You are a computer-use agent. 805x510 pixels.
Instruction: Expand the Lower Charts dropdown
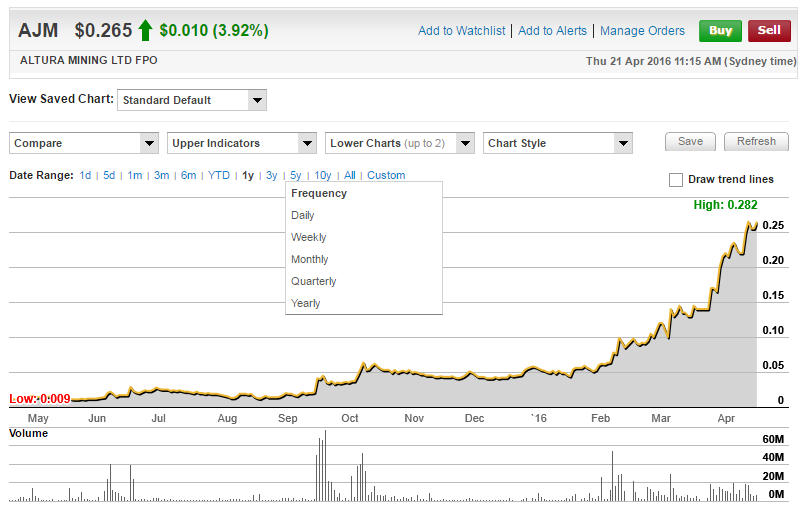399,143
